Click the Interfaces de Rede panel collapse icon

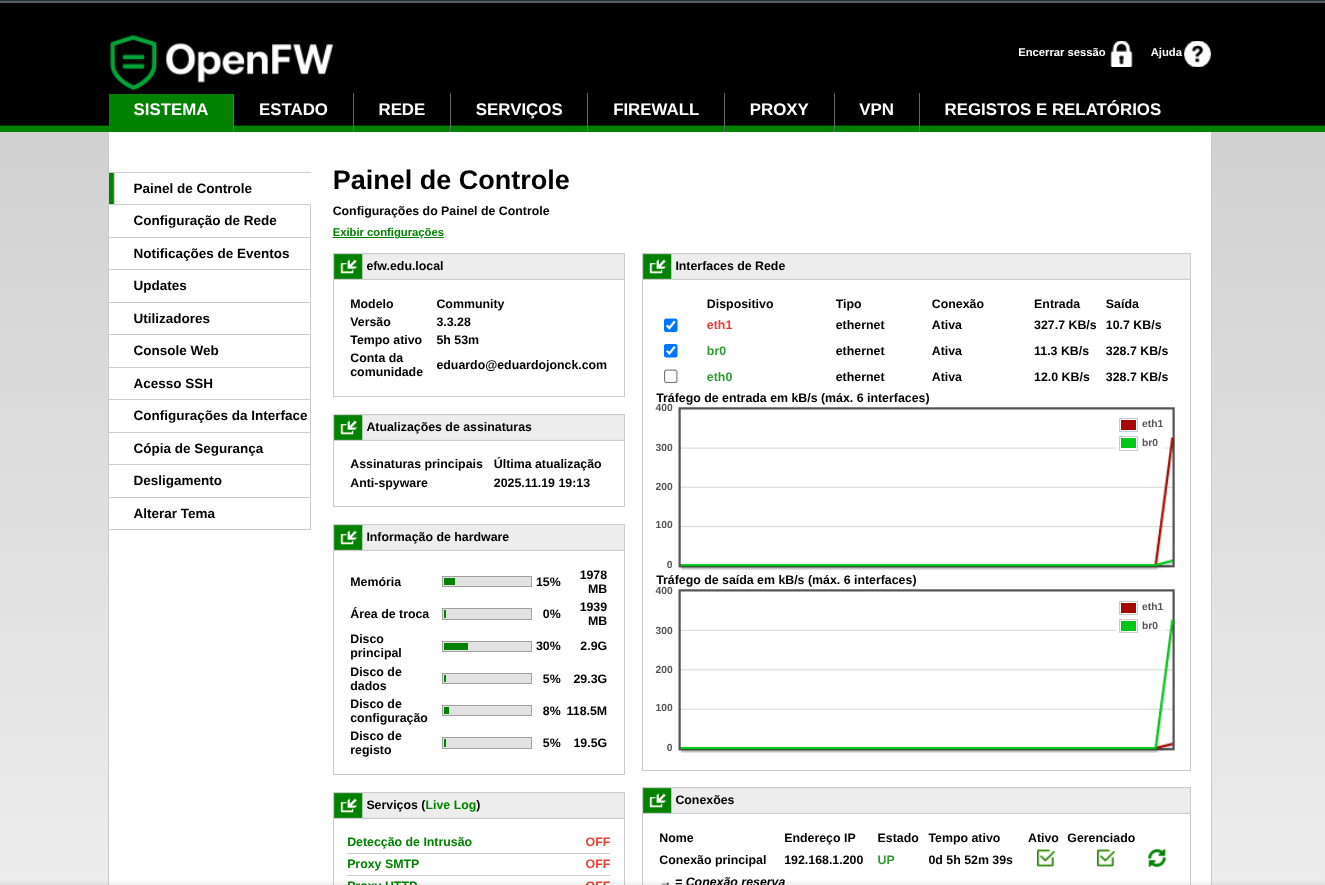pos(658,266)
